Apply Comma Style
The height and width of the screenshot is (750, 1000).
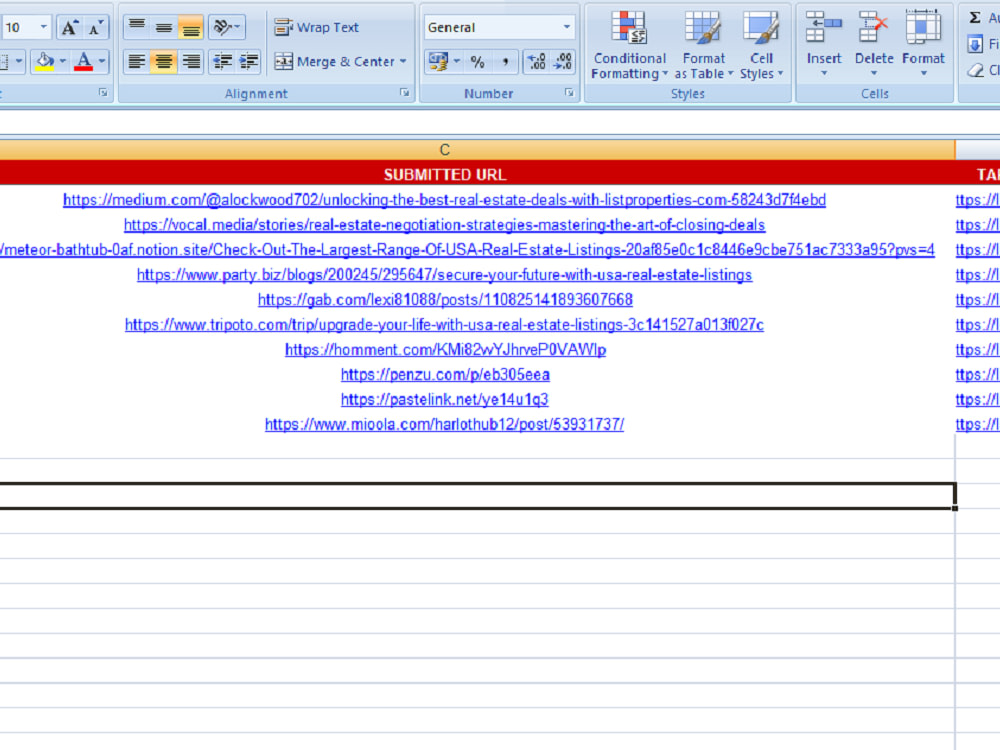(x=504, y=61)
